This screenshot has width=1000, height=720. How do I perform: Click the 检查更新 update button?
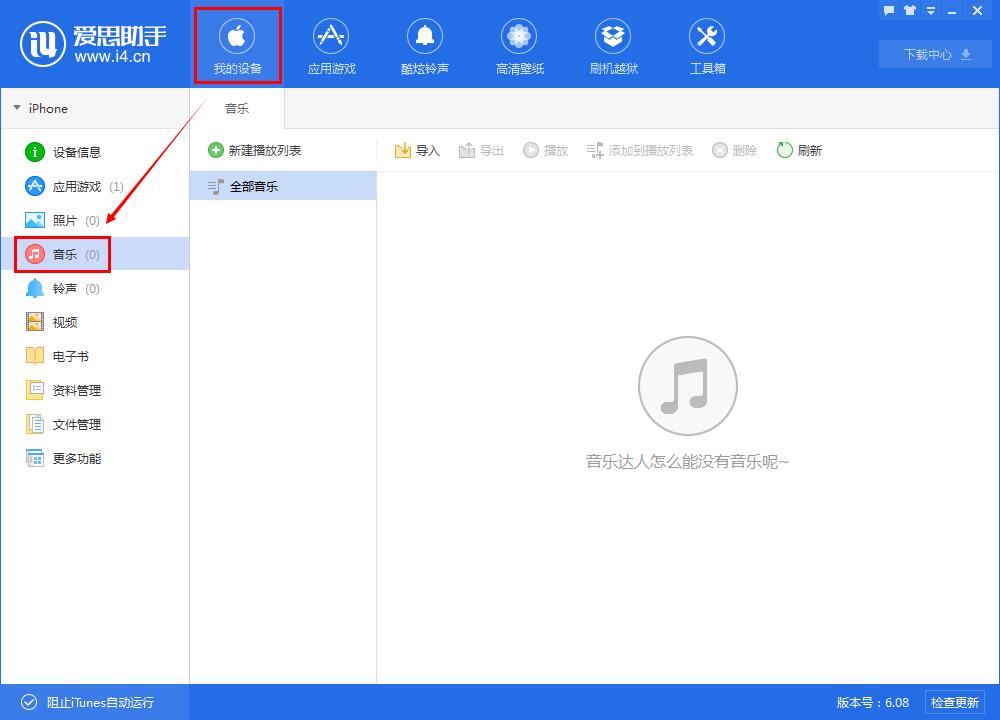(x=955, y=702)
